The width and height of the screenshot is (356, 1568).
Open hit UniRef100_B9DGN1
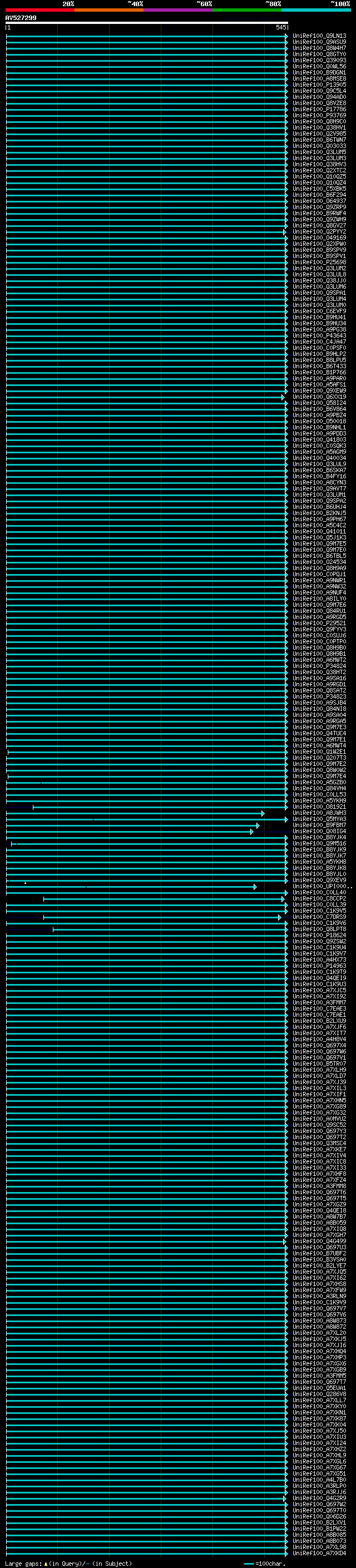pyautogui.click(x=319, y=72)
